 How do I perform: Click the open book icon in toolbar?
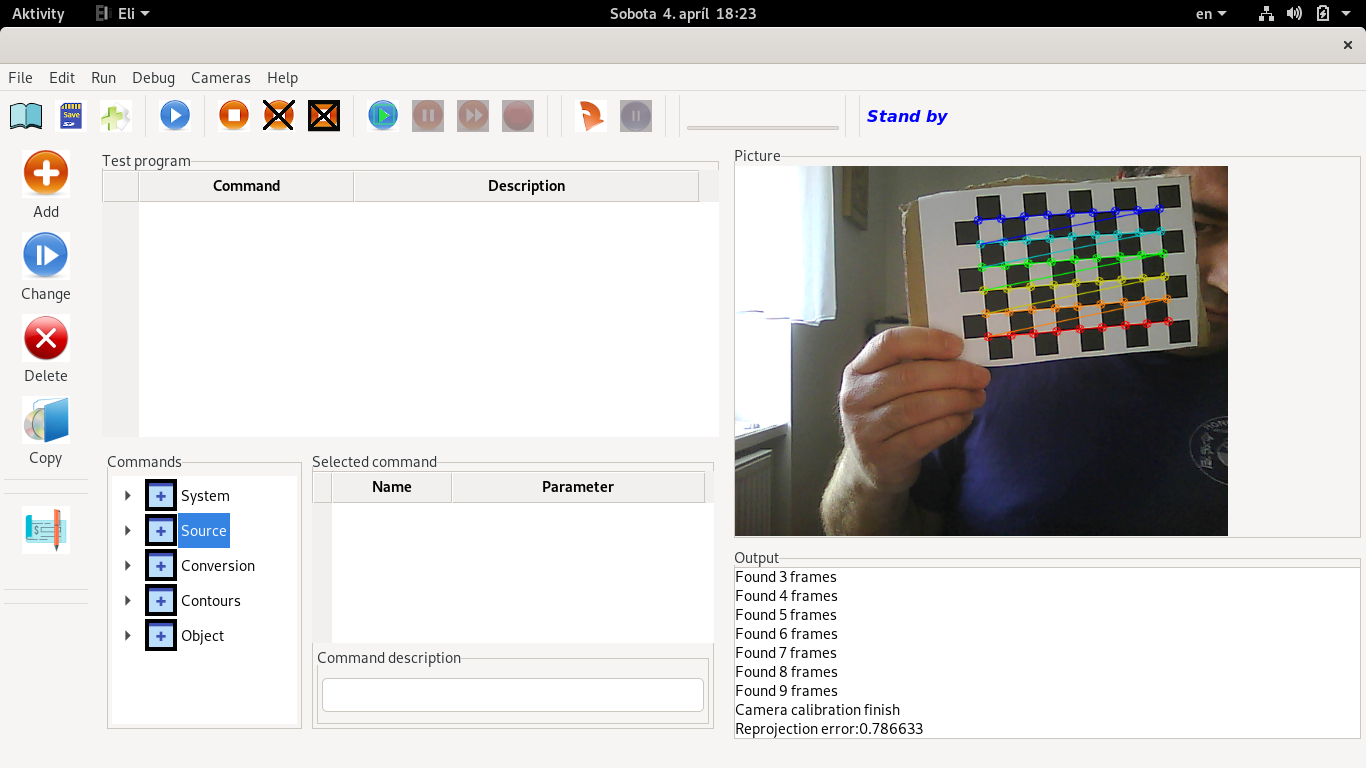(x=26, y=116)
